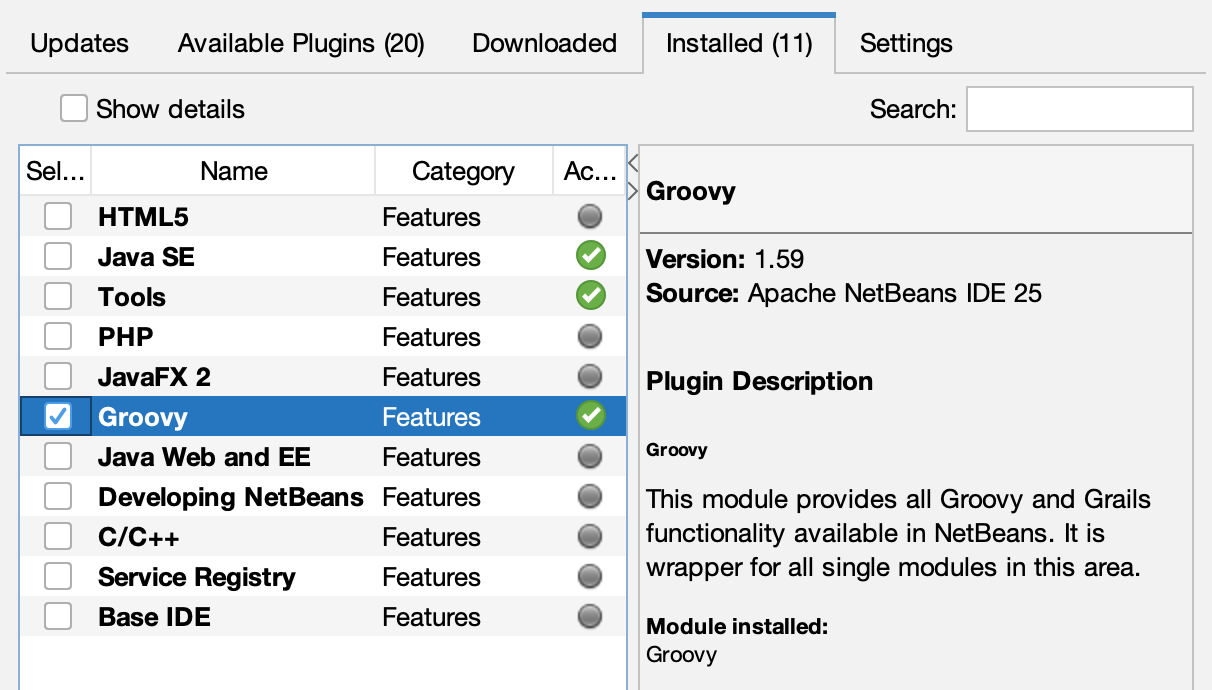This screenshot has height=690, width=1212.
Task: Tick the Service Registry plugin checkbox
Action: [58, 577]
